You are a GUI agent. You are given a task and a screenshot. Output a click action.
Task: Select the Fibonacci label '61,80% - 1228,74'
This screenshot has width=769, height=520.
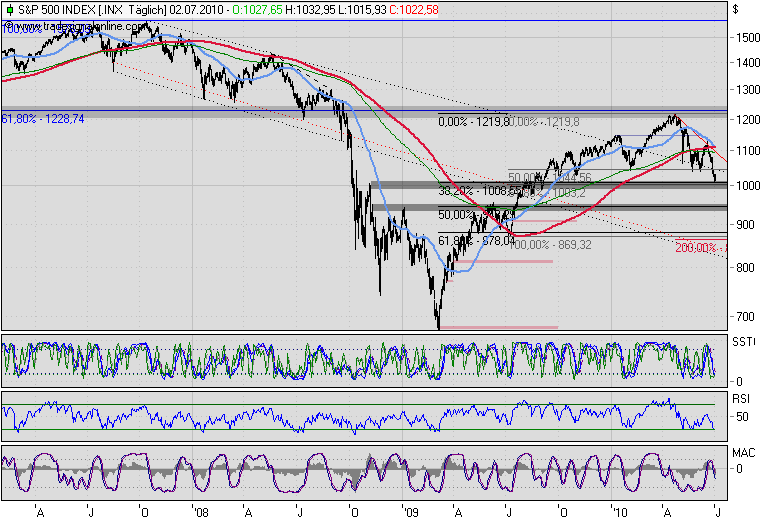tap(43, 119)
